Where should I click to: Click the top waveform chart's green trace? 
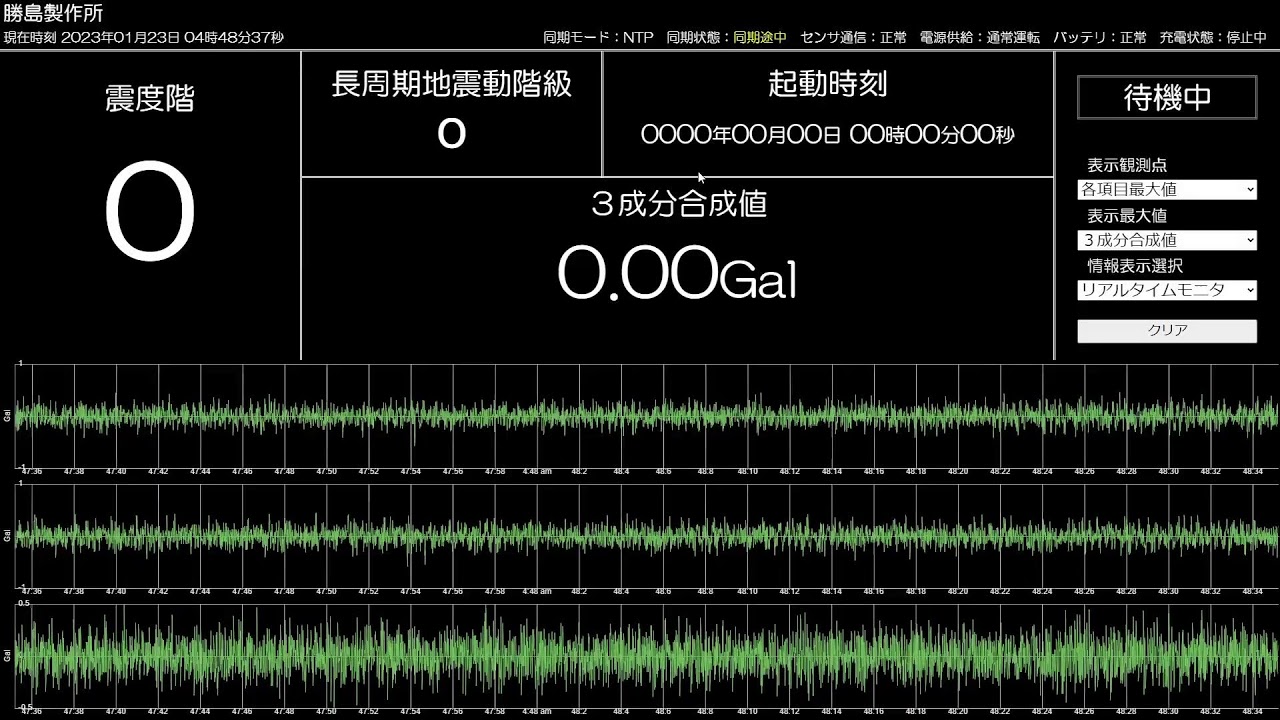640,415
